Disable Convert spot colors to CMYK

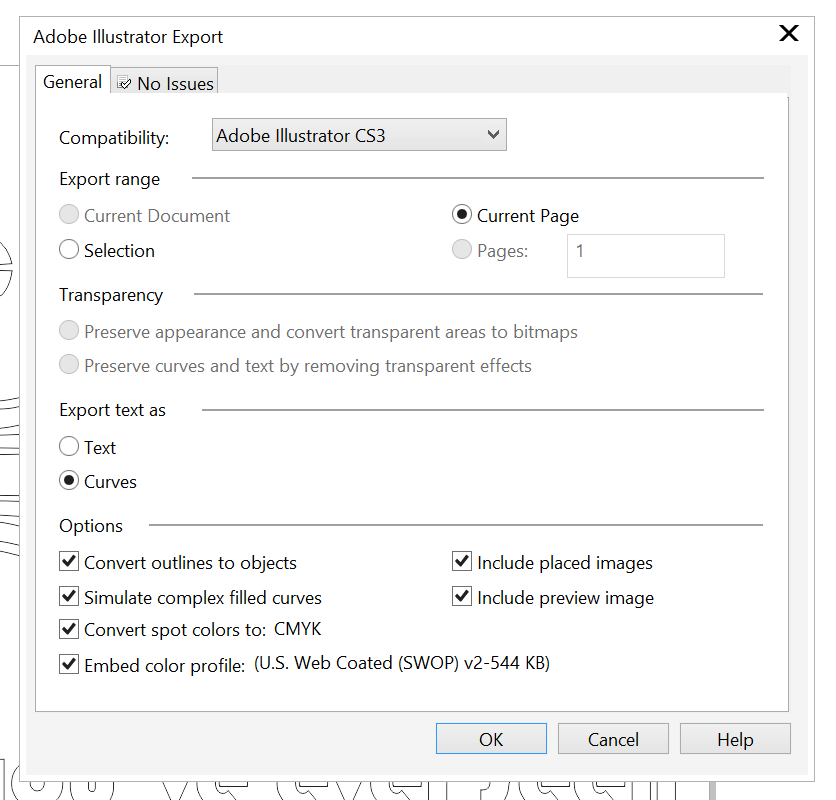tap(69, 629)
